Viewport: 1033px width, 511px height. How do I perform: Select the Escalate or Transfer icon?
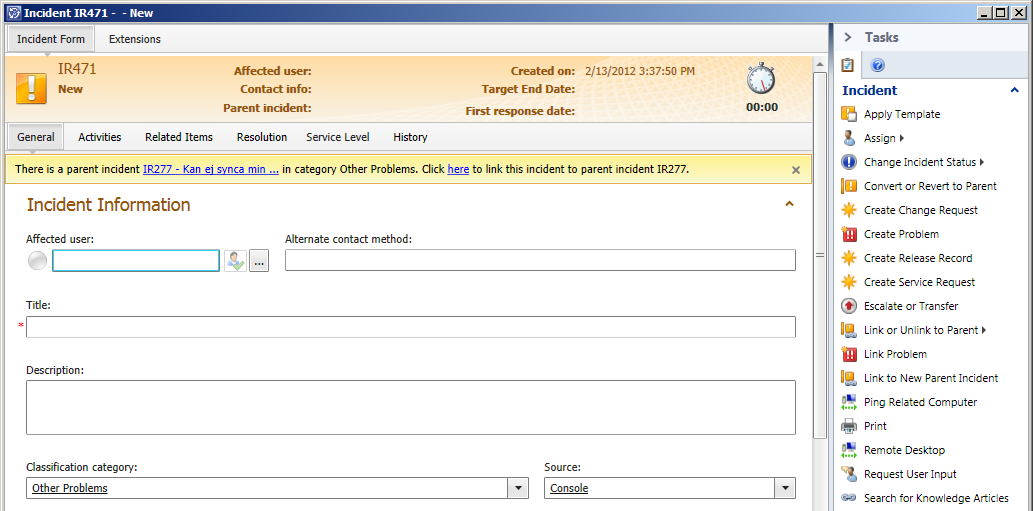click(x=849, y=306)
